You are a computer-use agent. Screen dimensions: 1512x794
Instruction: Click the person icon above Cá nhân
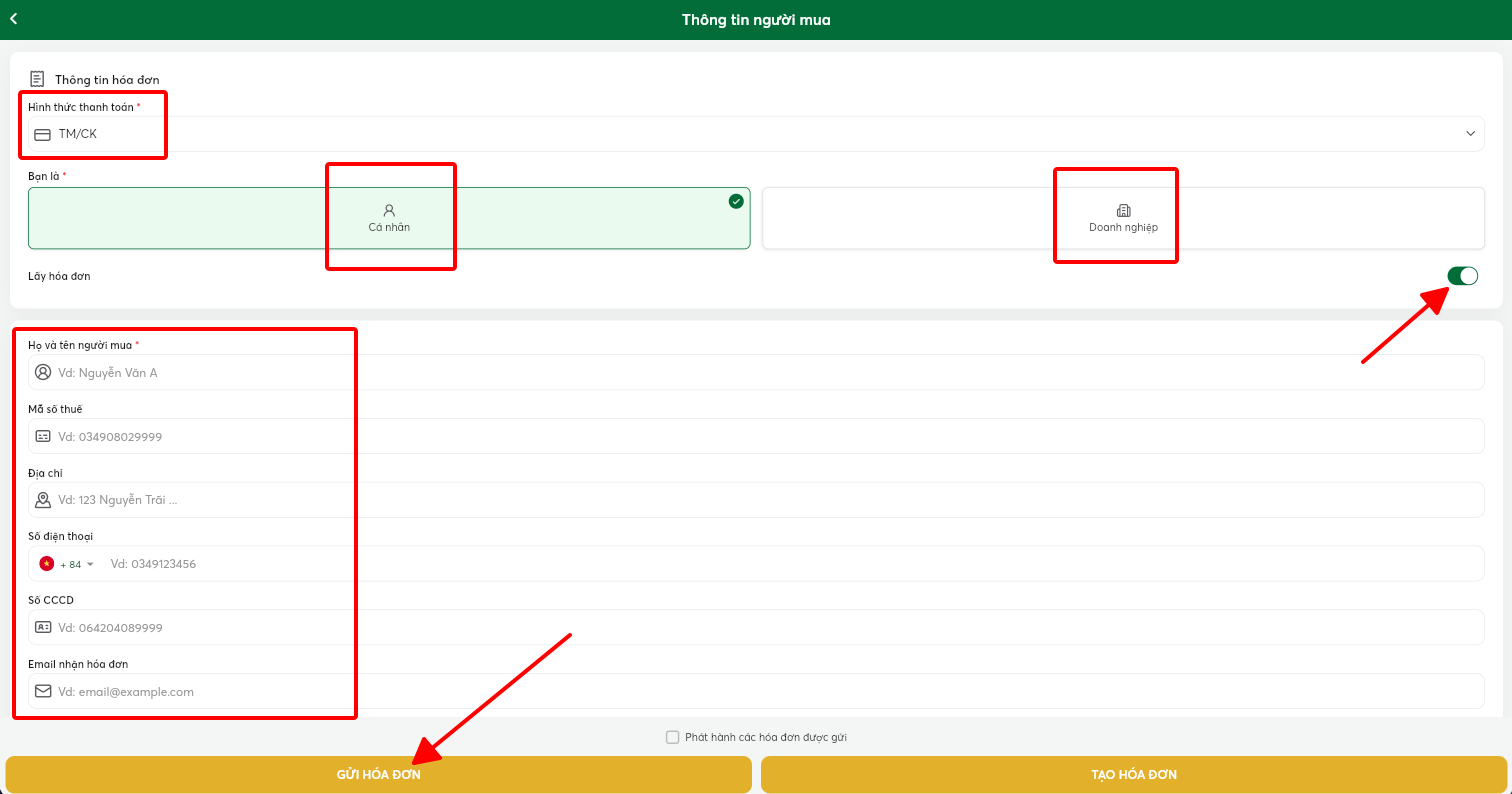389,210
